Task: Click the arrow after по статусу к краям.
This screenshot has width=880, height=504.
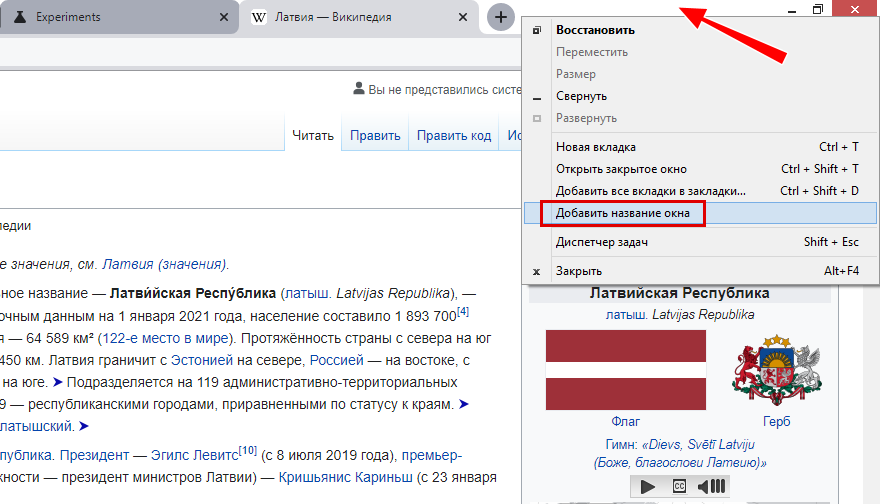Action: tap(464, 404)
